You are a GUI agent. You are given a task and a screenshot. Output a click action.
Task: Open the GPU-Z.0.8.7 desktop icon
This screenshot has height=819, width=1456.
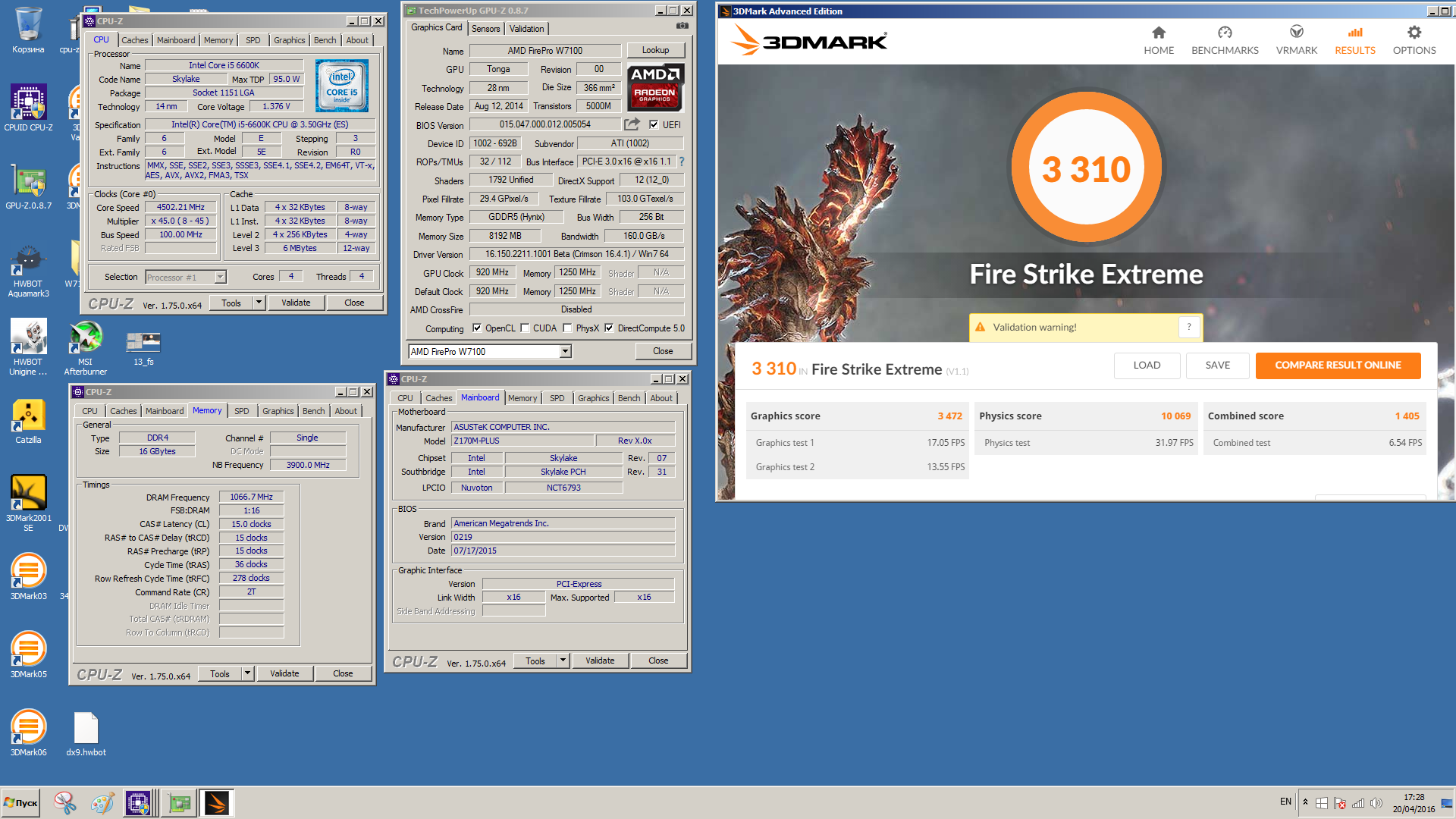pyautogui.click(x=28, y=187)
